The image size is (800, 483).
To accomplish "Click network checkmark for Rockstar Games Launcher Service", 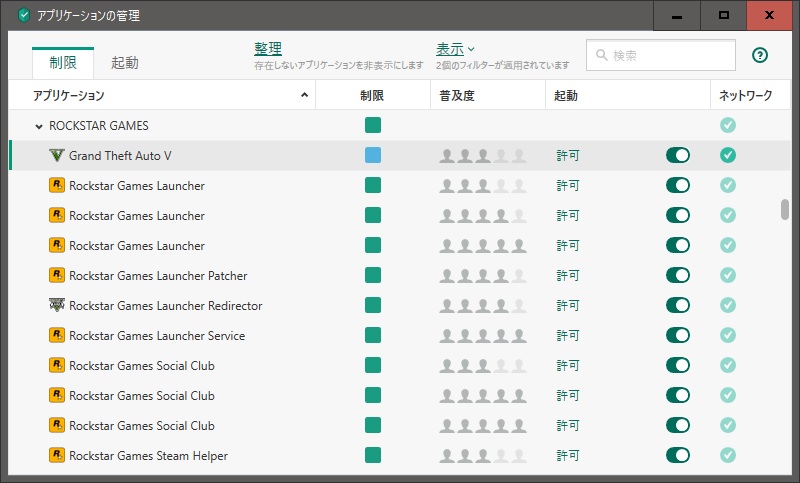I will 728,335.
